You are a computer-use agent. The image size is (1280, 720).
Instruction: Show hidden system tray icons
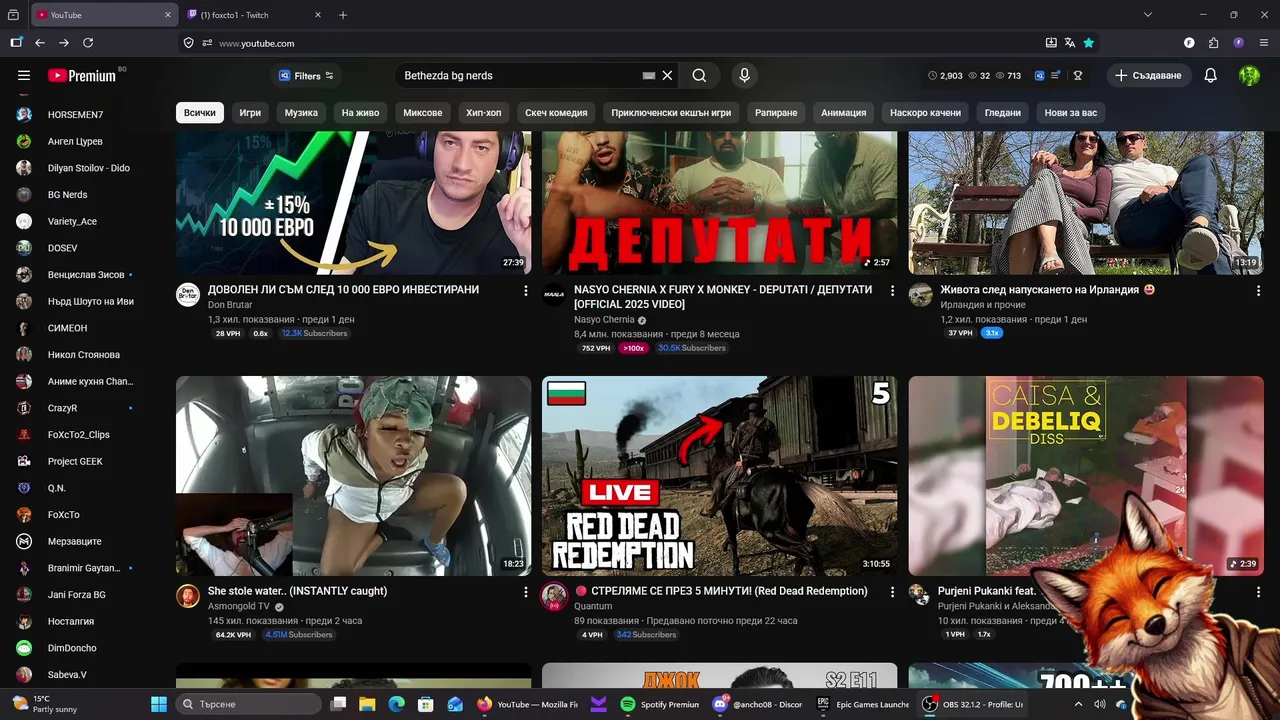[x=1078, y=704]
